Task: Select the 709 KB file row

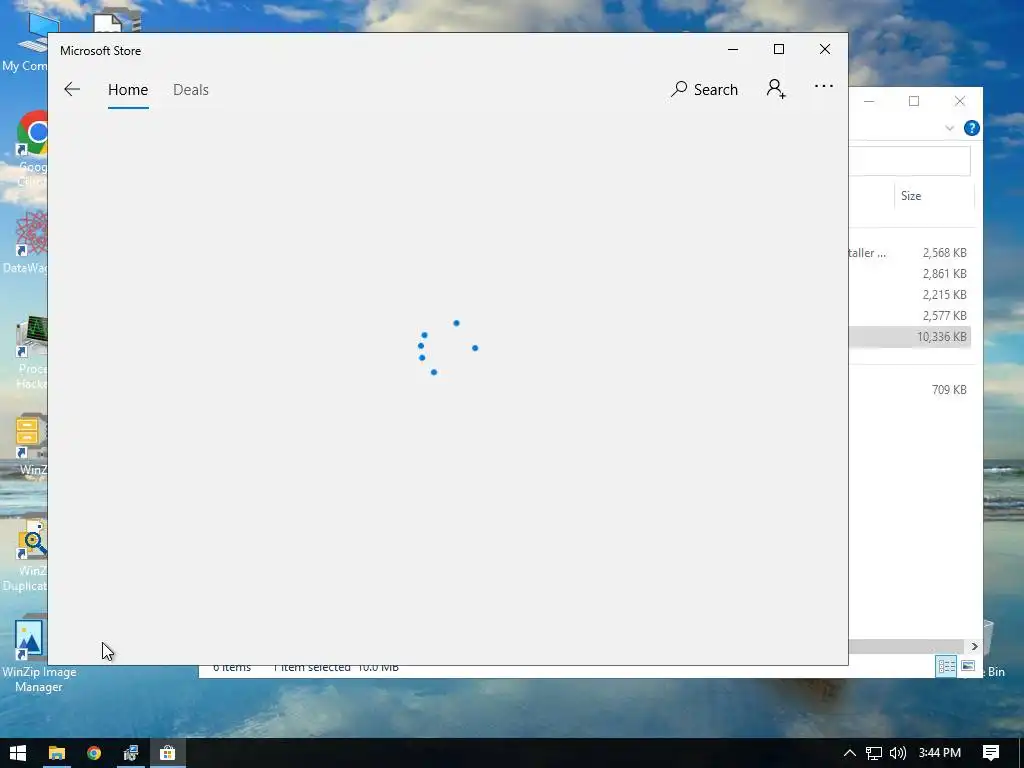Action: click(x=910, y=390)
